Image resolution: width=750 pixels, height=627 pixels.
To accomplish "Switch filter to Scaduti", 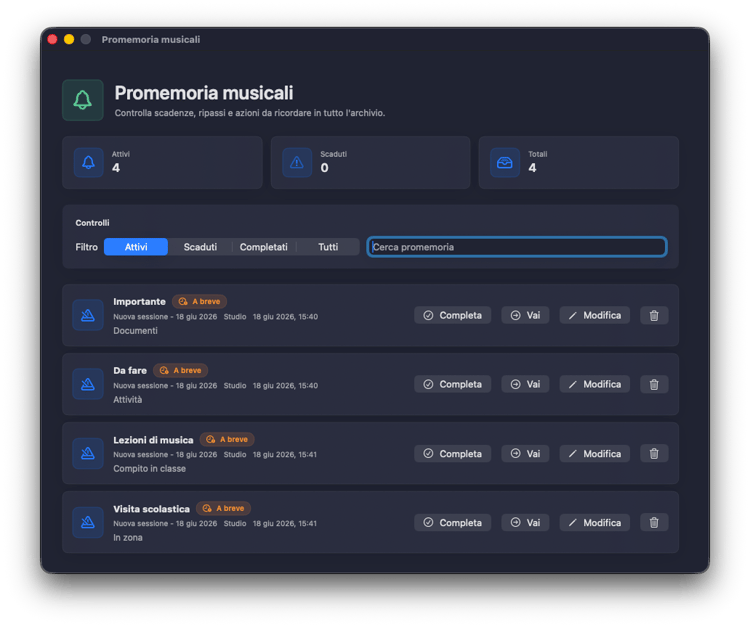I will click(200, 247).
